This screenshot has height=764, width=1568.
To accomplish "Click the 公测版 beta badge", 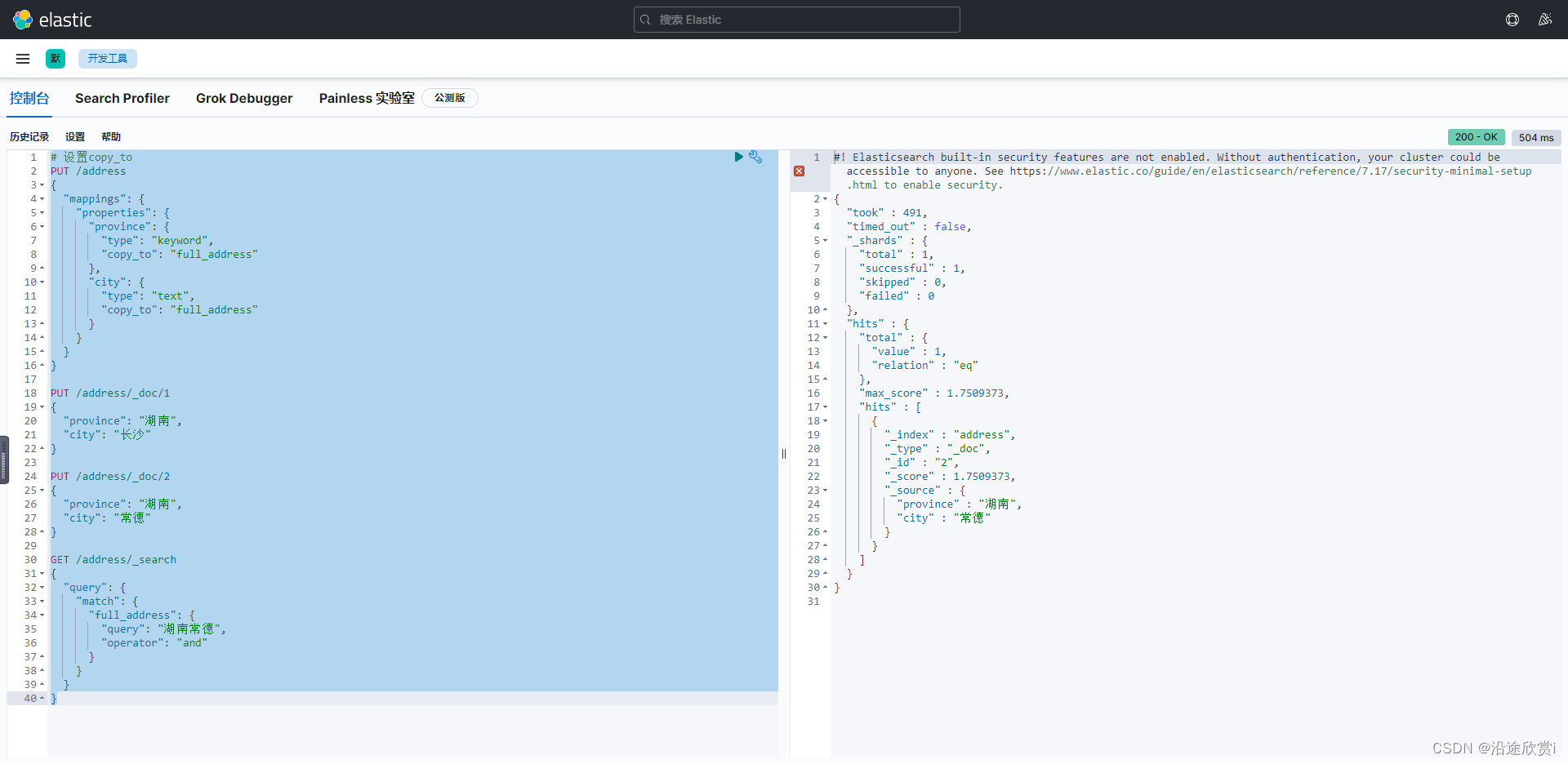I will [x=450, y=98].
